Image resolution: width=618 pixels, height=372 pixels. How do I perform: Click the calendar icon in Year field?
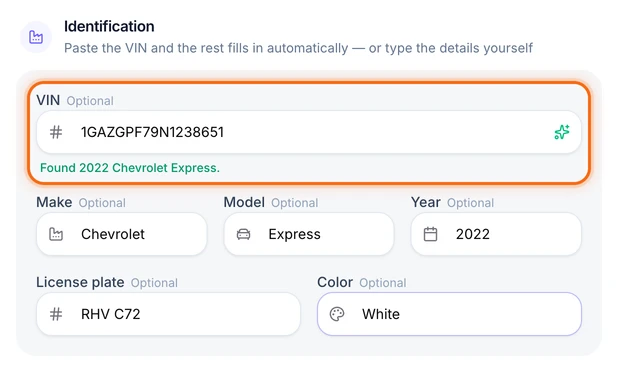coord(430,234)
